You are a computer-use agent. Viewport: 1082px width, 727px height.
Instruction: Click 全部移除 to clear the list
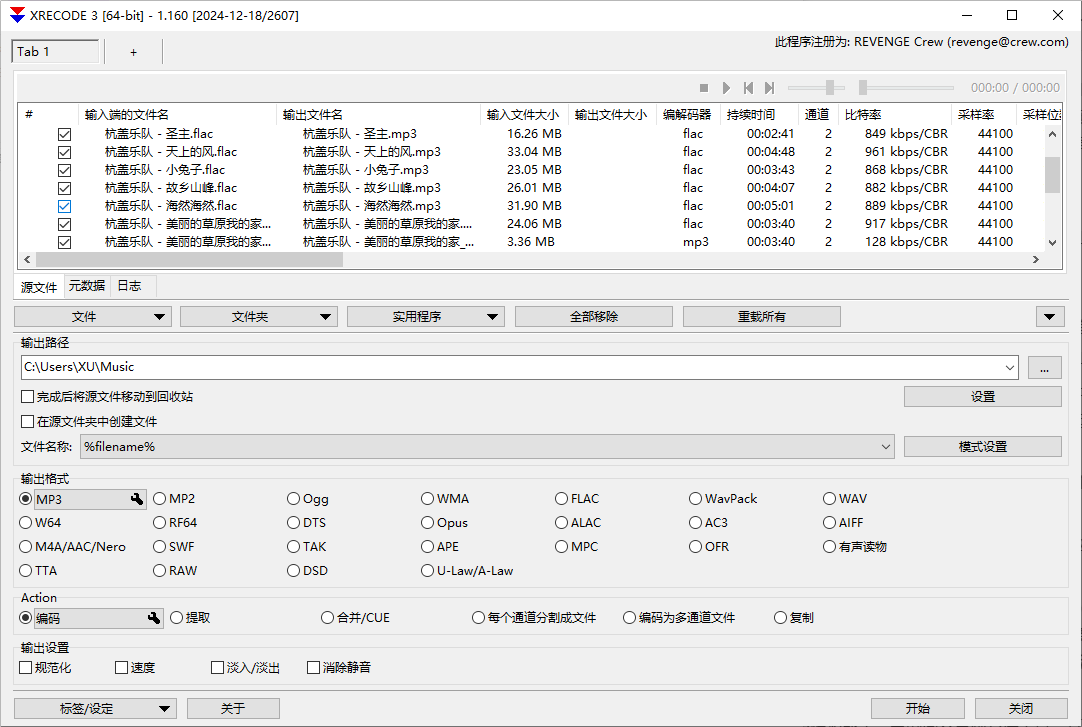click(x=593, y=316)
